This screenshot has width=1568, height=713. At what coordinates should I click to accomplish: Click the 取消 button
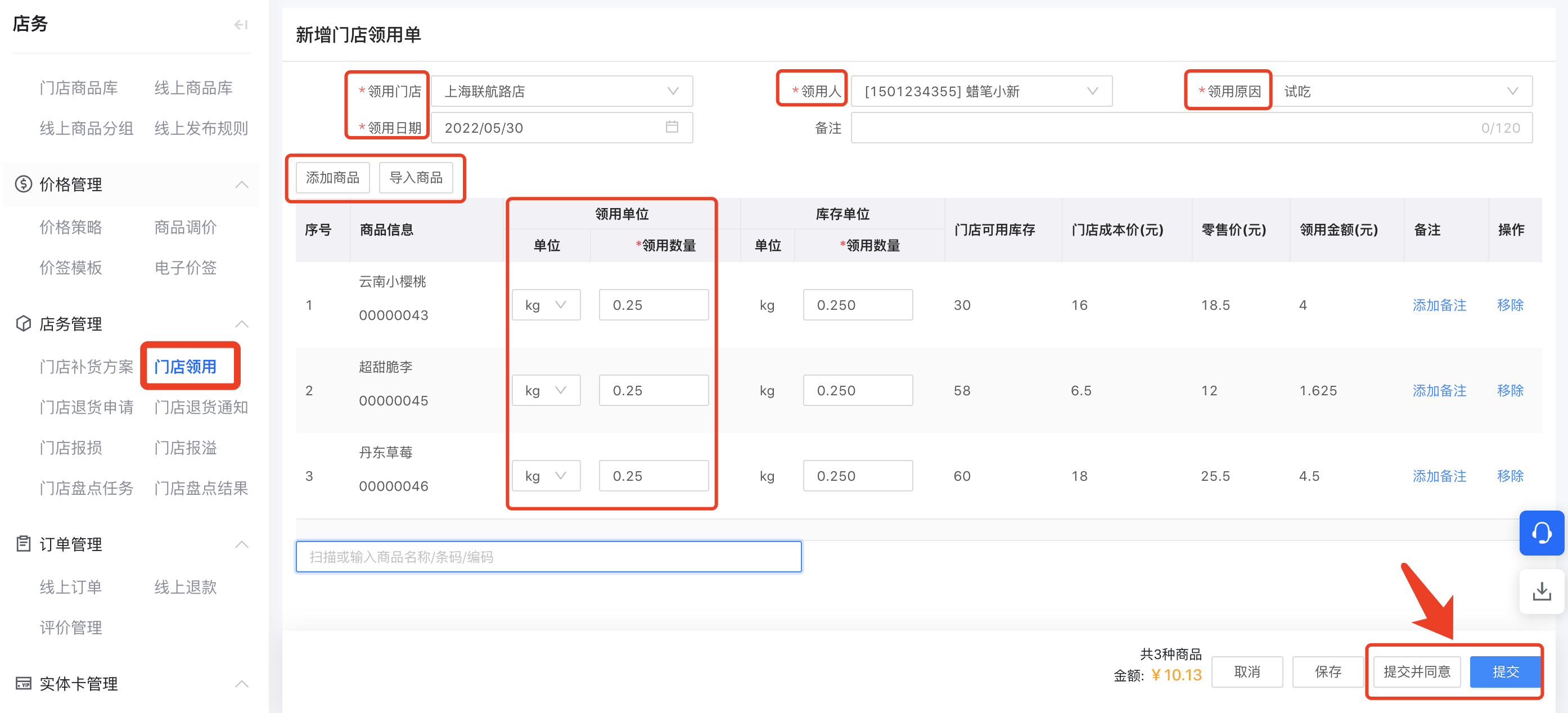click(x=1247, y=671)
